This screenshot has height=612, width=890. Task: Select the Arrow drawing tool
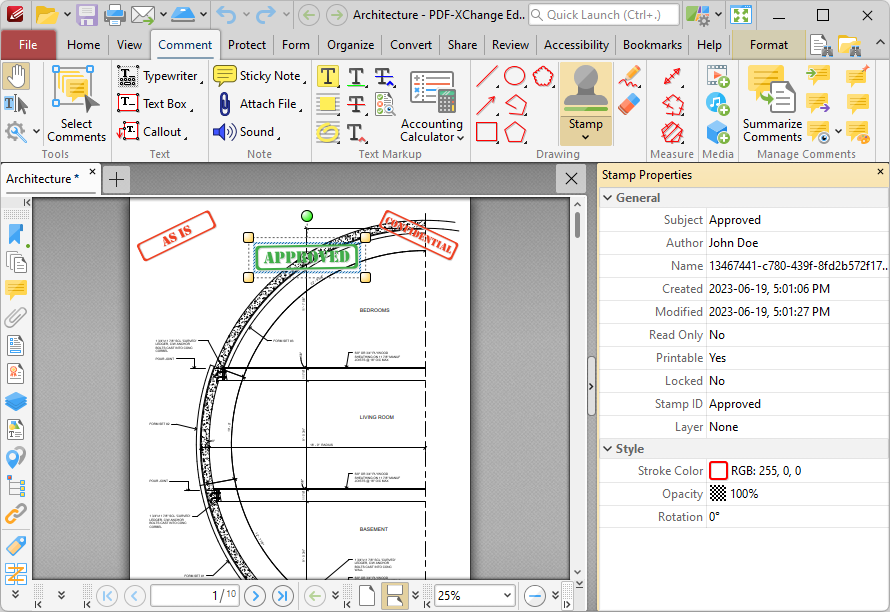pyautogui.click(x=487, y=104)
